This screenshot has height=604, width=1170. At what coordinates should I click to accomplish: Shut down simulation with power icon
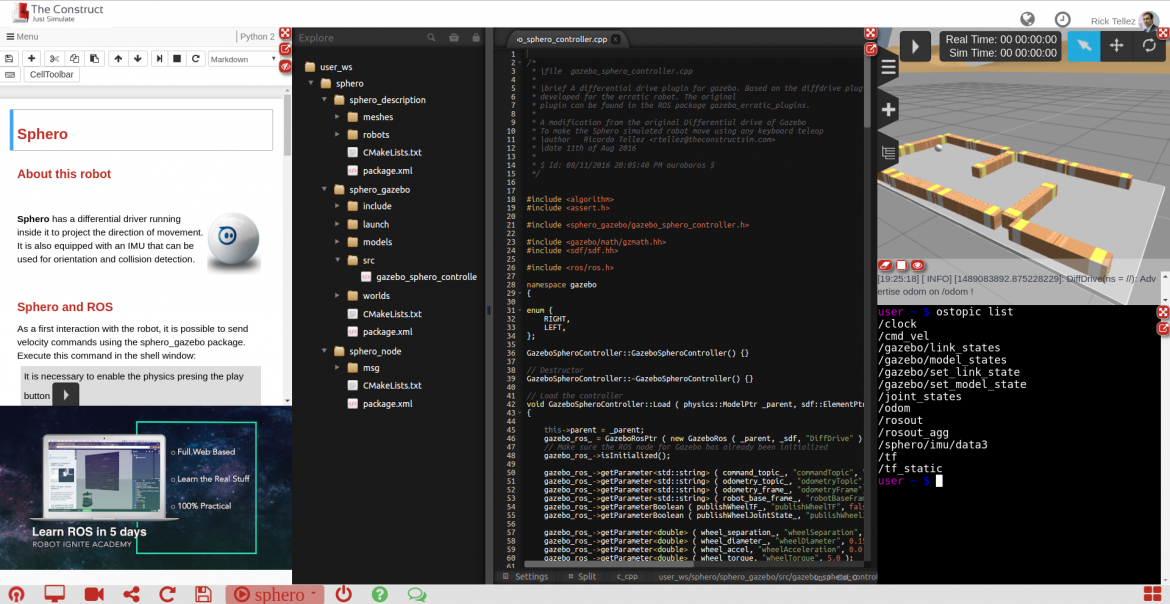(x=343, y=594)
